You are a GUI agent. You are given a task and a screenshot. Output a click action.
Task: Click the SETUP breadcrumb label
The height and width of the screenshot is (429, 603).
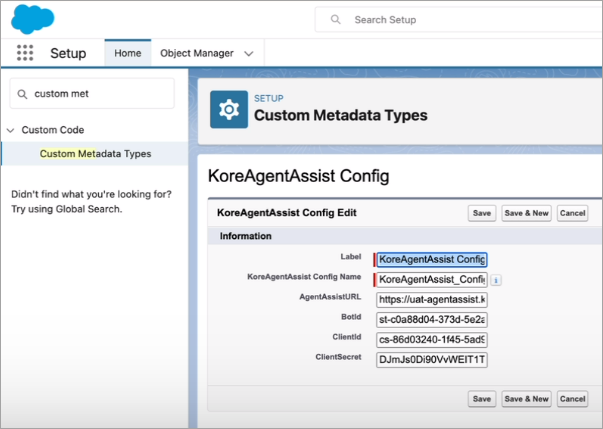(x=268, y=98)
